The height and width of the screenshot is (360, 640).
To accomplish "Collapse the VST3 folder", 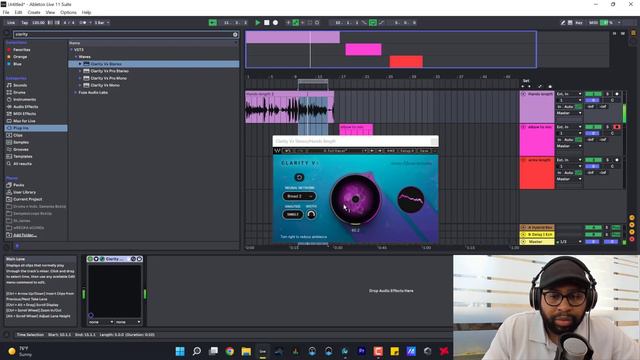I will click(x=71, y=50).
